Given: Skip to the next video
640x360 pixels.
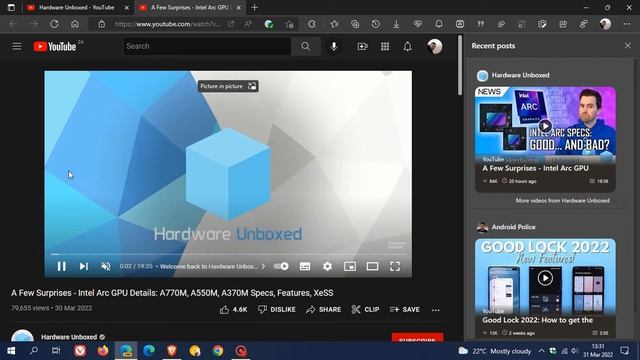Looking at the screenshot, I should pos(84,267).
